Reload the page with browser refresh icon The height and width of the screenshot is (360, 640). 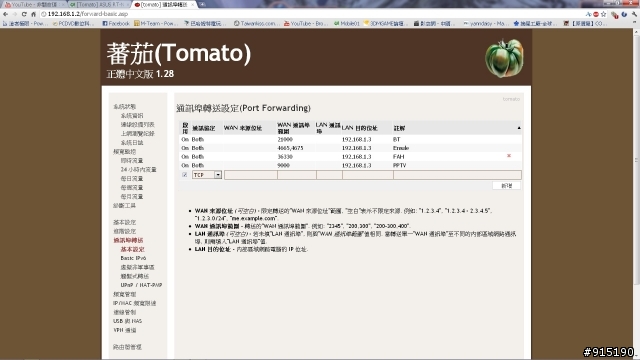pyautogui.click(x=24, y=14)
